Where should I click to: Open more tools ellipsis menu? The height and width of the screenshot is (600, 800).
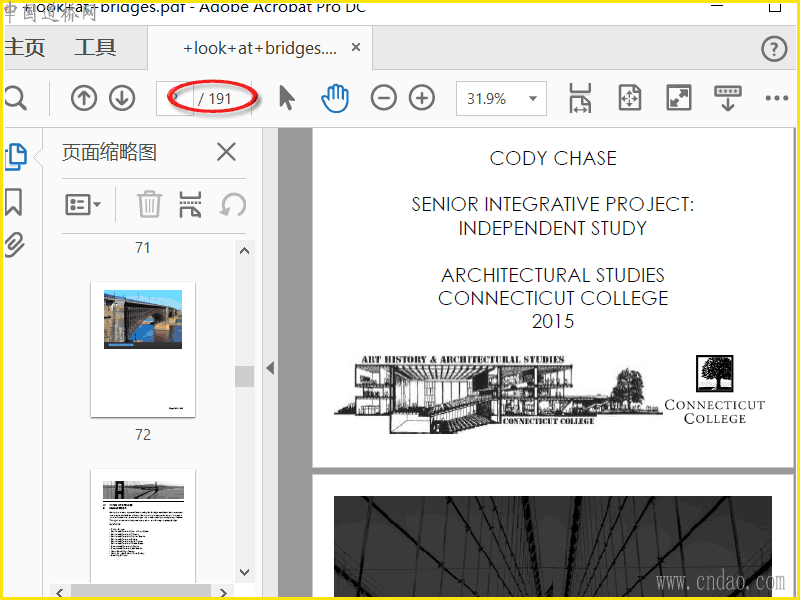tap(777, 98)
